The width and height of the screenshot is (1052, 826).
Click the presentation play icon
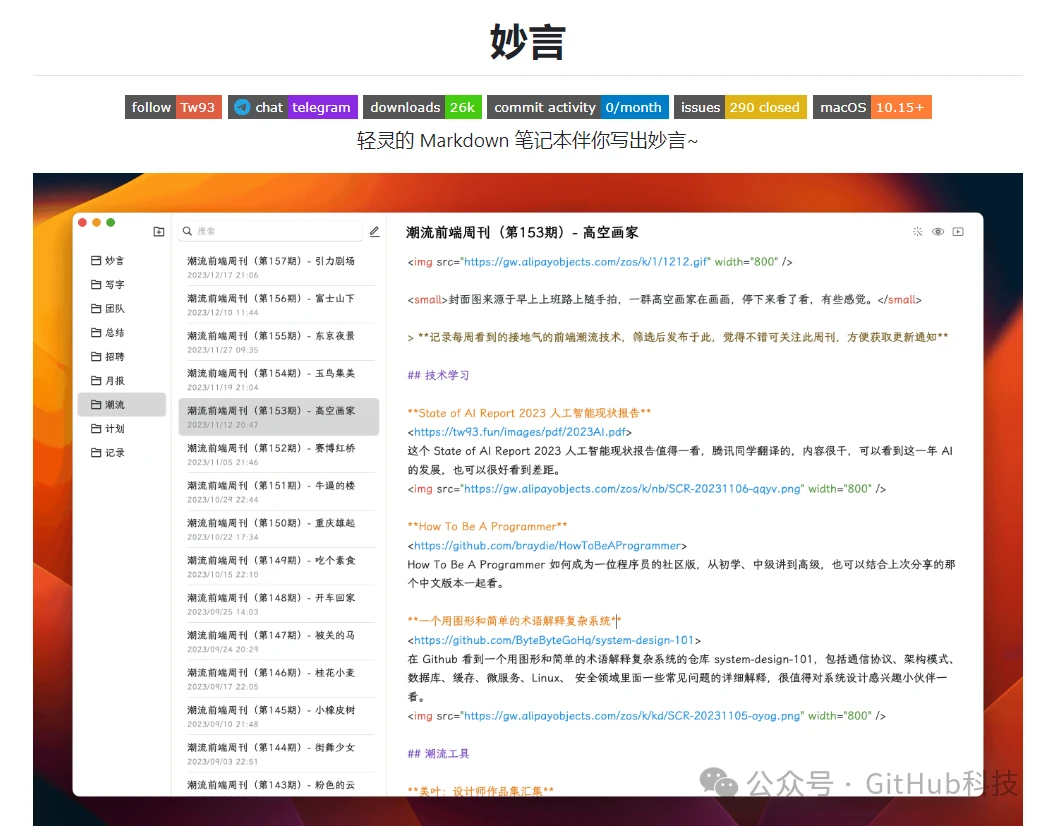click(x=958, y=232)
